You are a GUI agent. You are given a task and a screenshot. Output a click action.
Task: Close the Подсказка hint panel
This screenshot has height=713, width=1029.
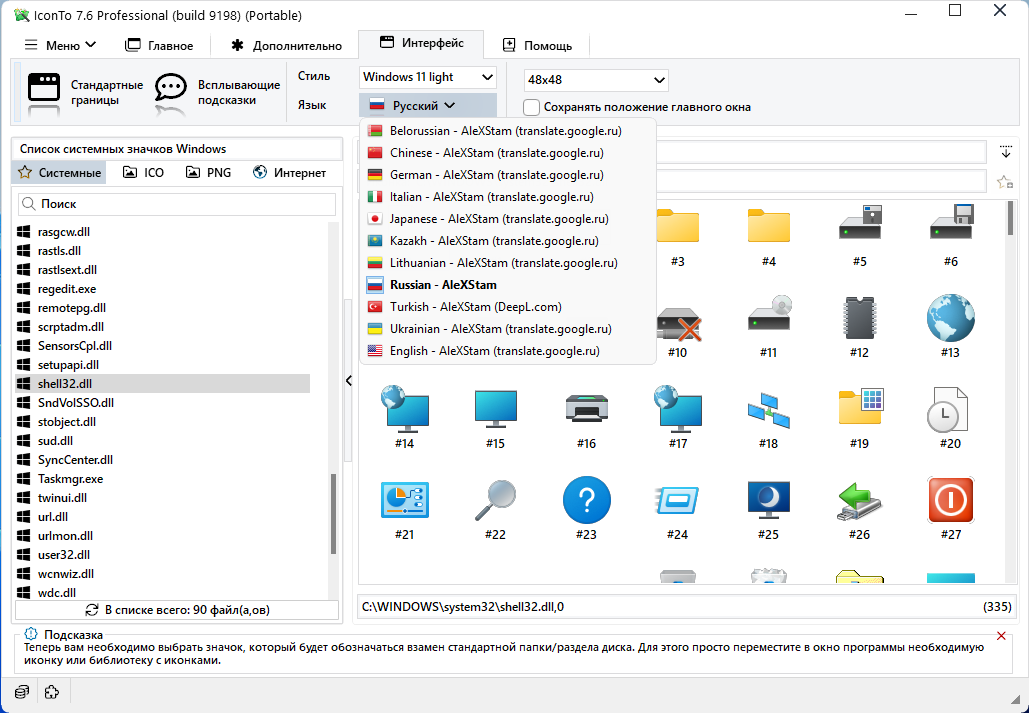[1001, 636]
